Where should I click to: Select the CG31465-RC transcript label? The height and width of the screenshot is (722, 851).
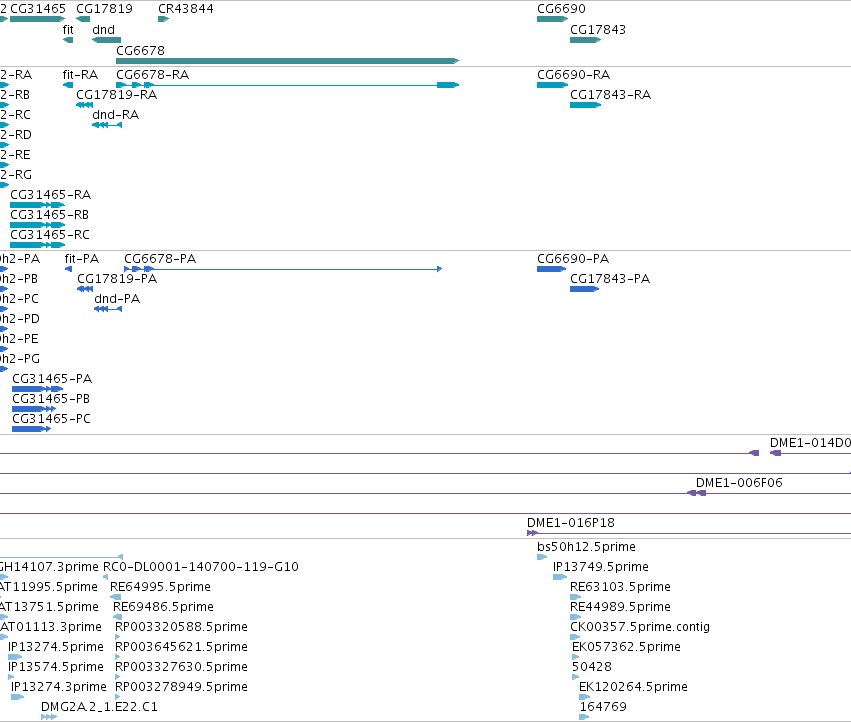pos(50,235)
